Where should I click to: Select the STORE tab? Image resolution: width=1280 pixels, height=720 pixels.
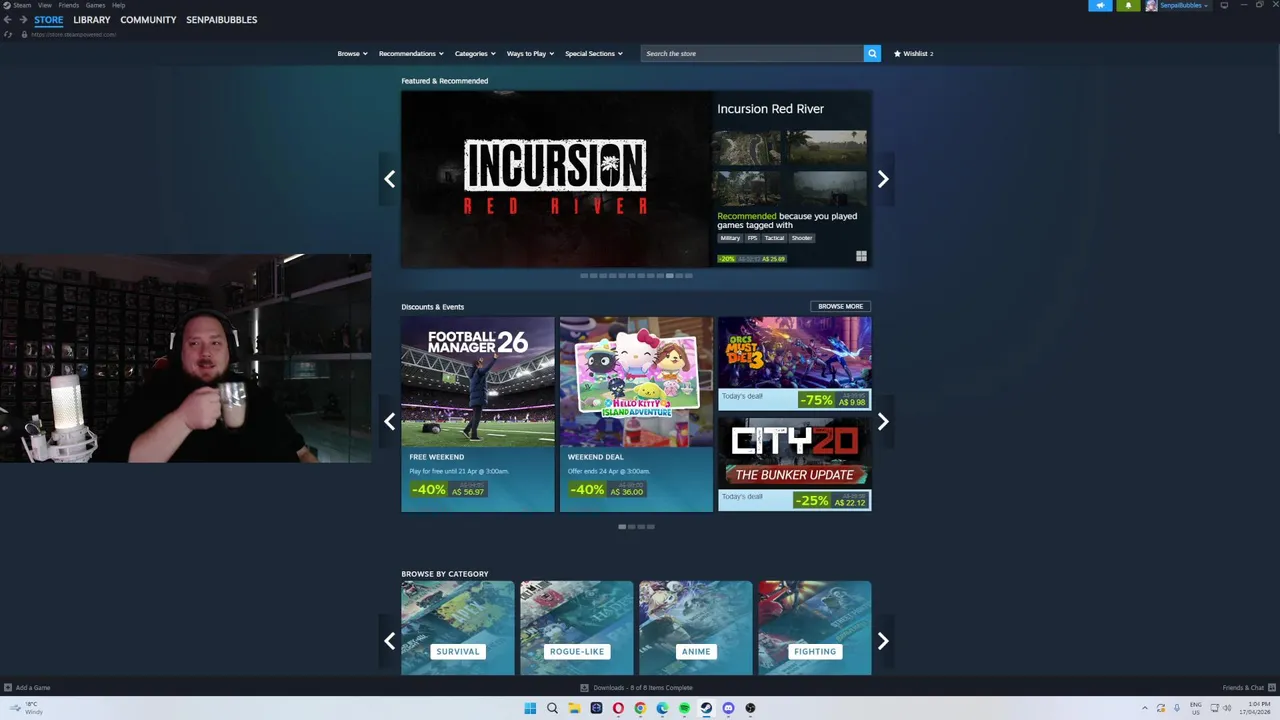48,20
